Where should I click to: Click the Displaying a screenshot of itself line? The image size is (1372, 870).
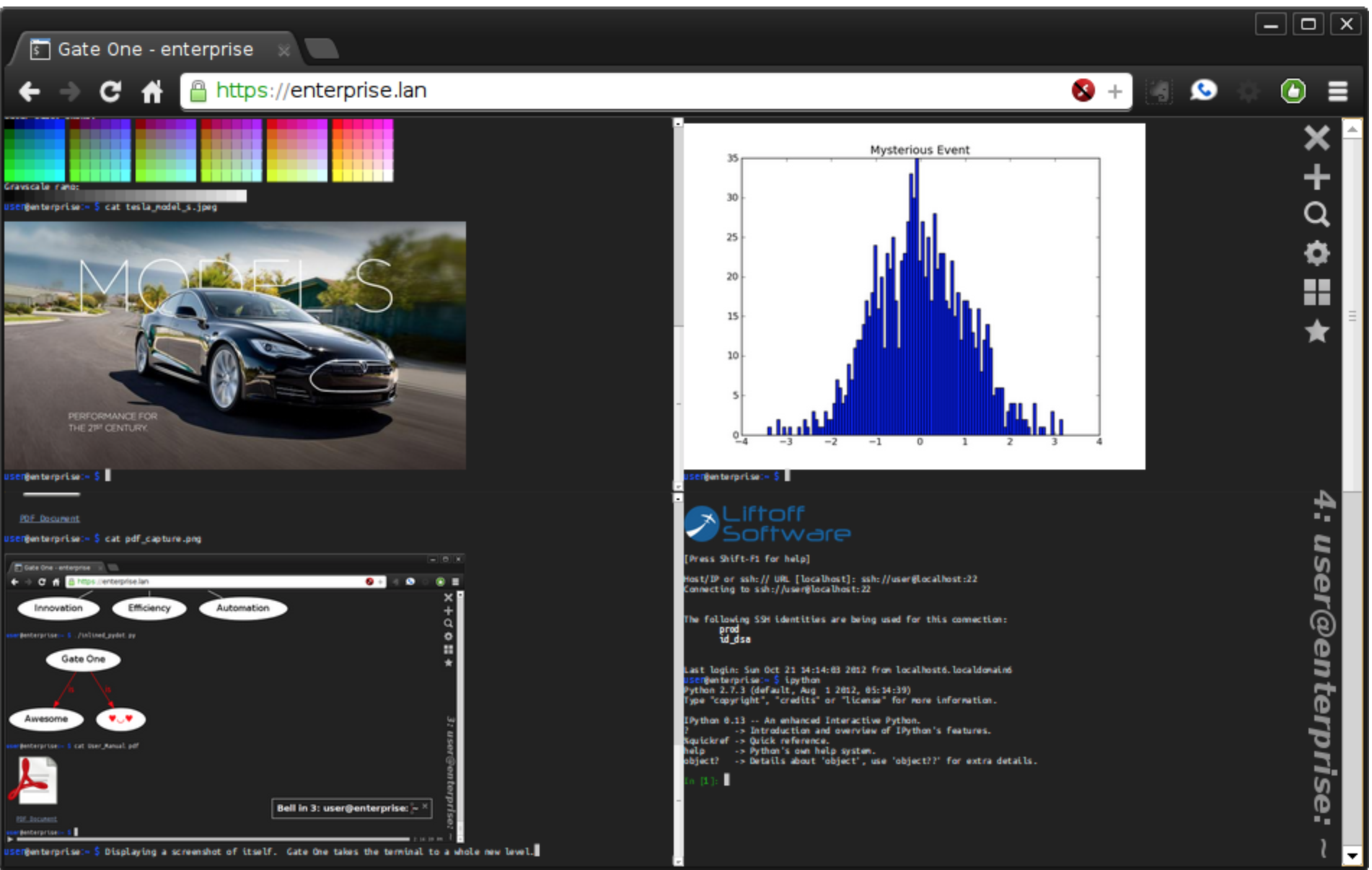point(319,852)
